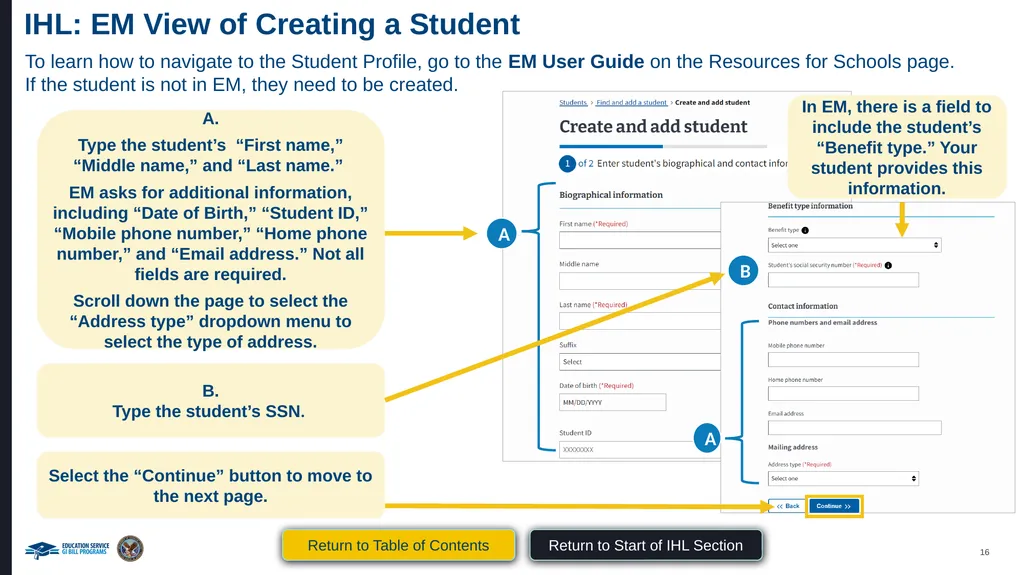1024x575 pixels.
Task: Click the Biographical information heading
Action: pyautogui.click(x=611, y=195)
